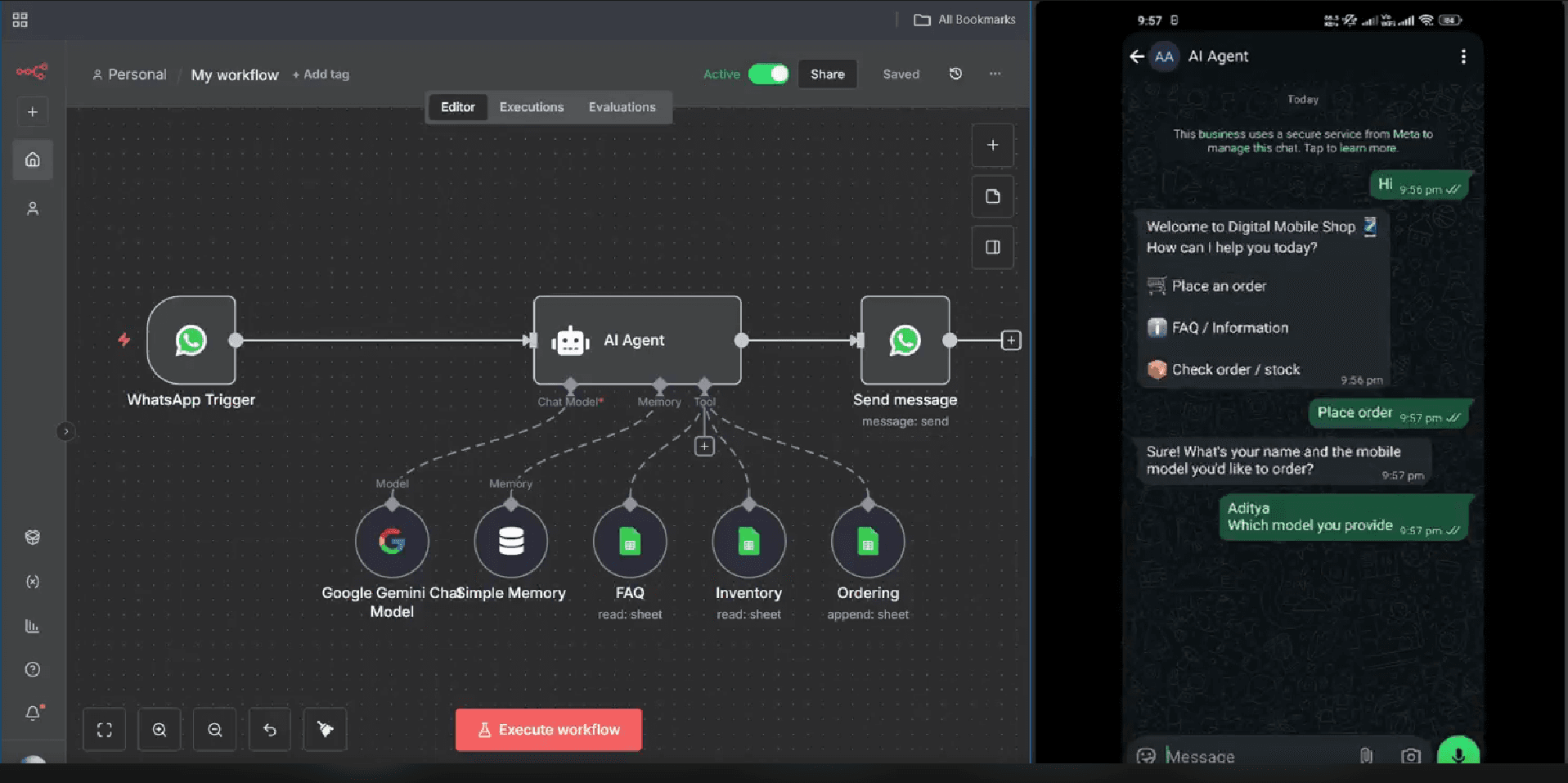Click the undo reset zoom icon
1568x783 pixels.
[x=270, y=730]
